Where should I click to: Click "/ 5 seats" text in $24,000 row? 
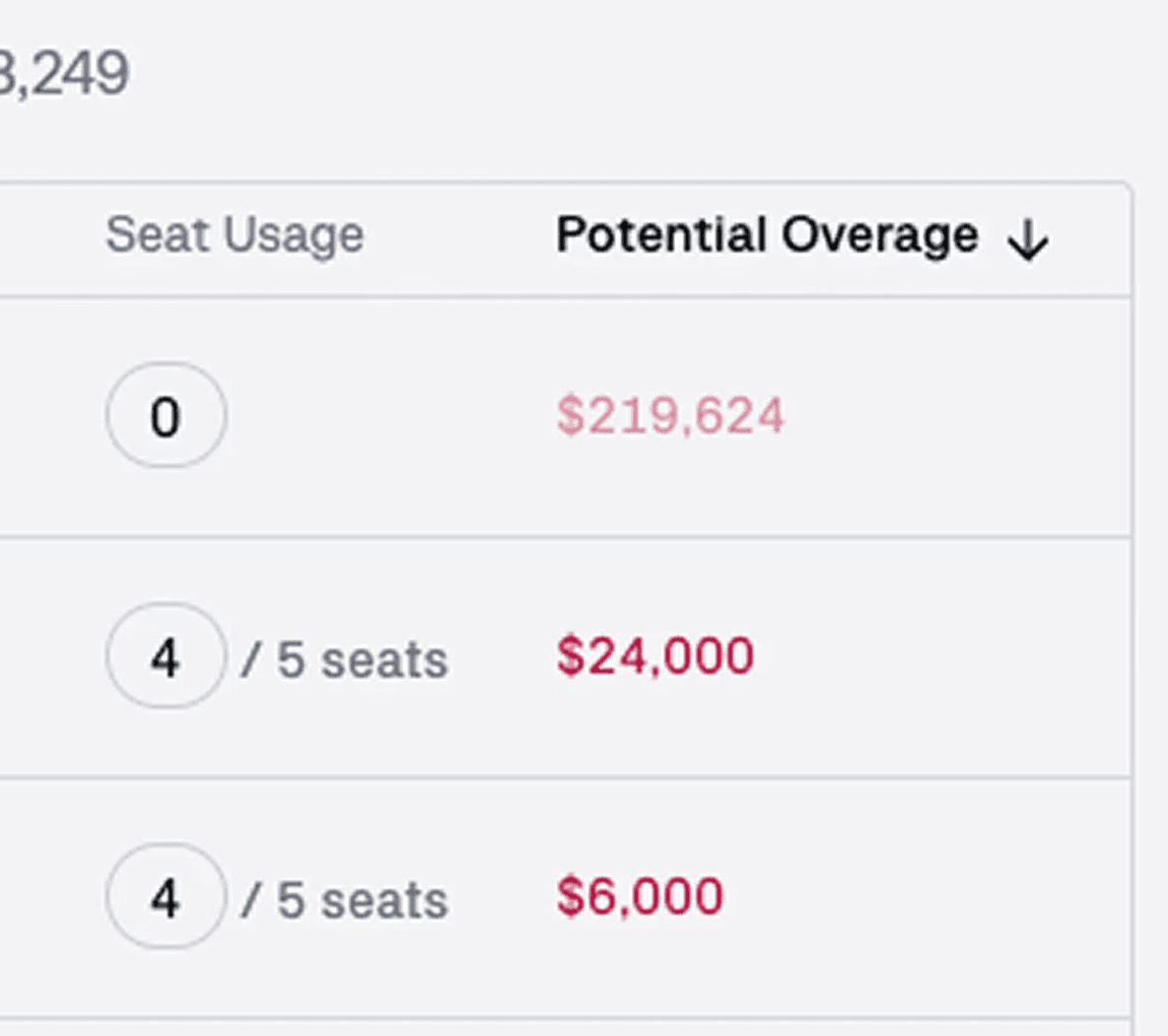[x=345, y=659]
